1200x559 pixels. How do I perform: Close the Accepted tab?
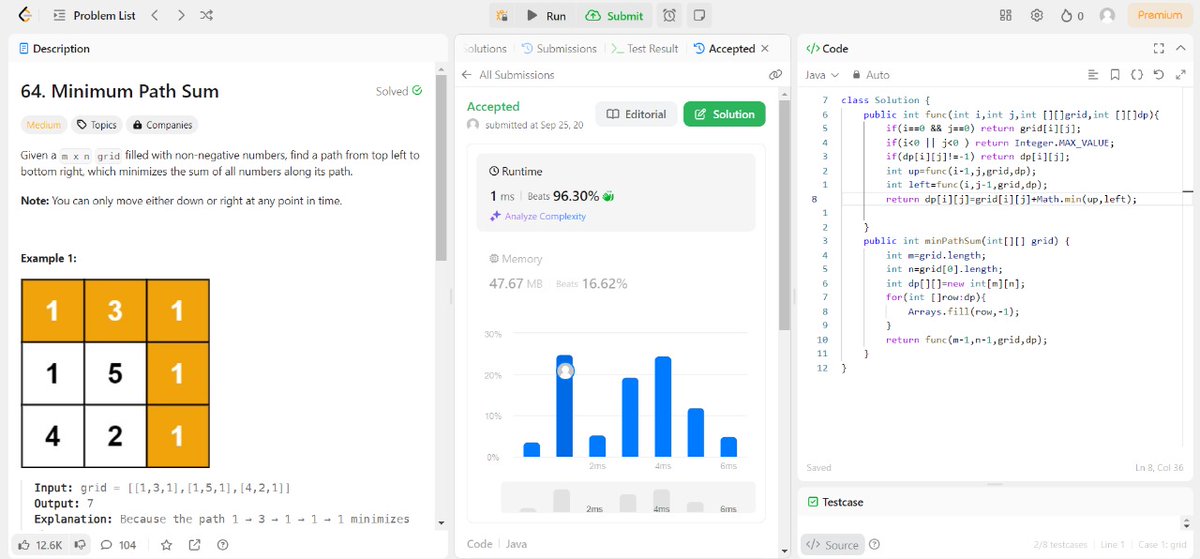point(765,48)
